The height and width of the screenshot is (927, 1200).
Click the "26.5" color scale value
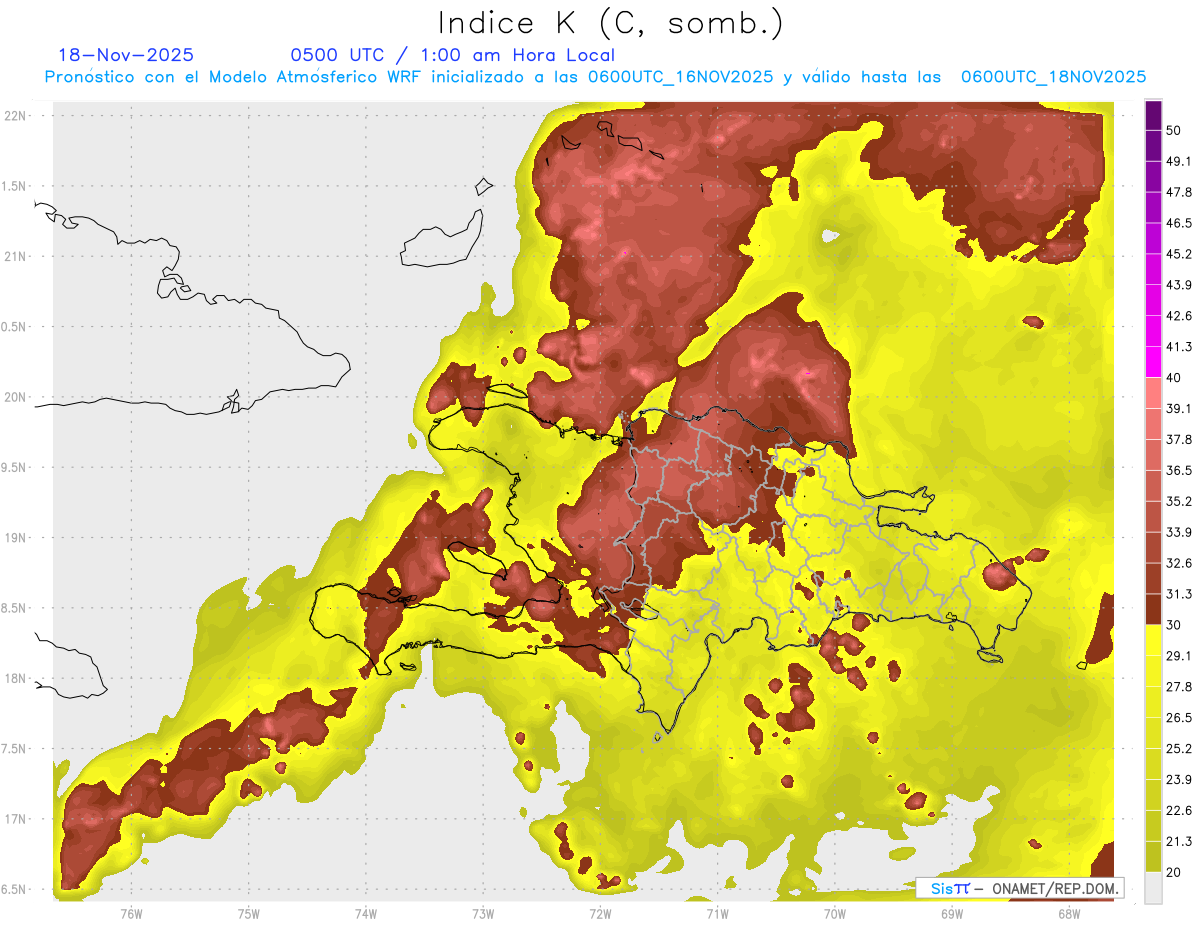click(x=1179, y=718)
